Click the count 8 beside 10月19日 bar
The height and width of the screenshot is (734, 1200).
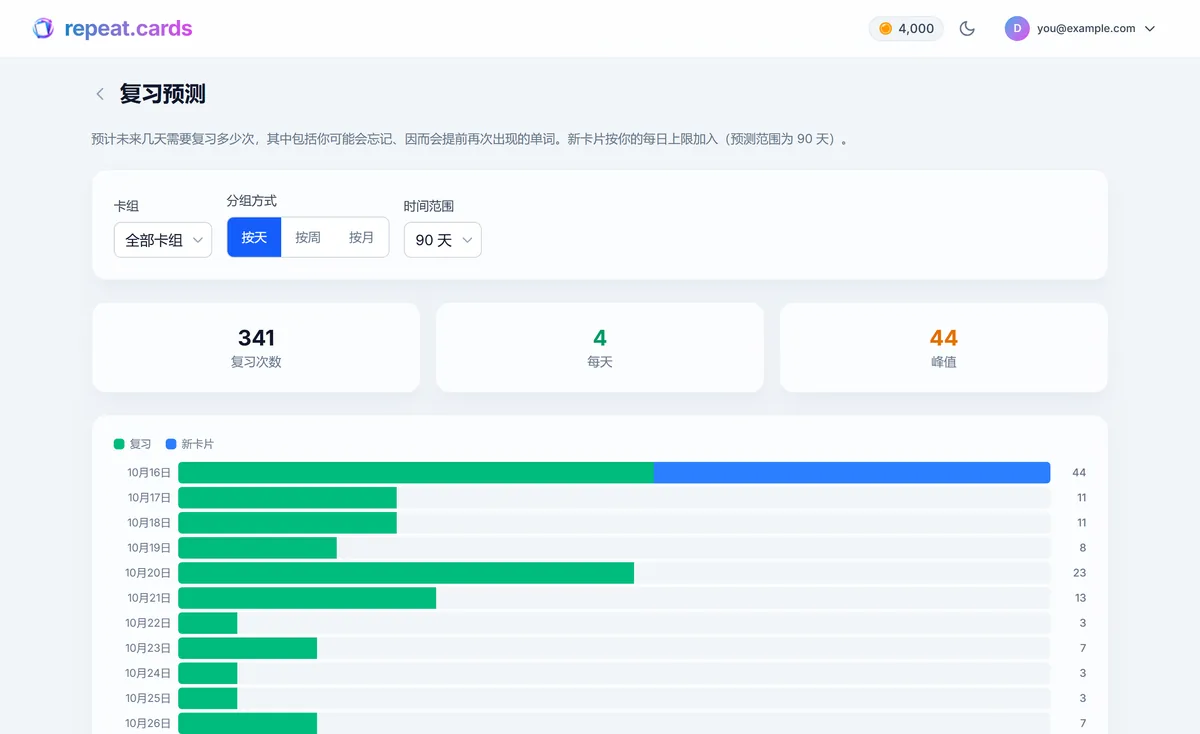(1083, 548)
